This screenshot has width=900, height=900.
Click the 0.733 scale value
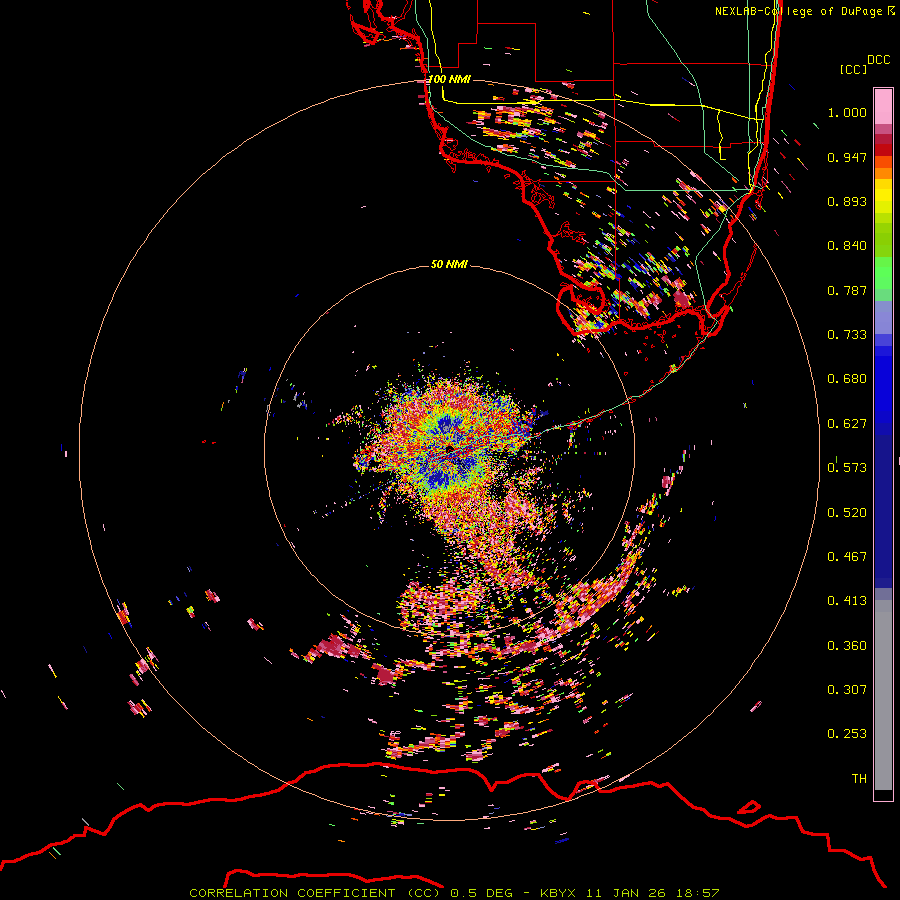(847, 335)
